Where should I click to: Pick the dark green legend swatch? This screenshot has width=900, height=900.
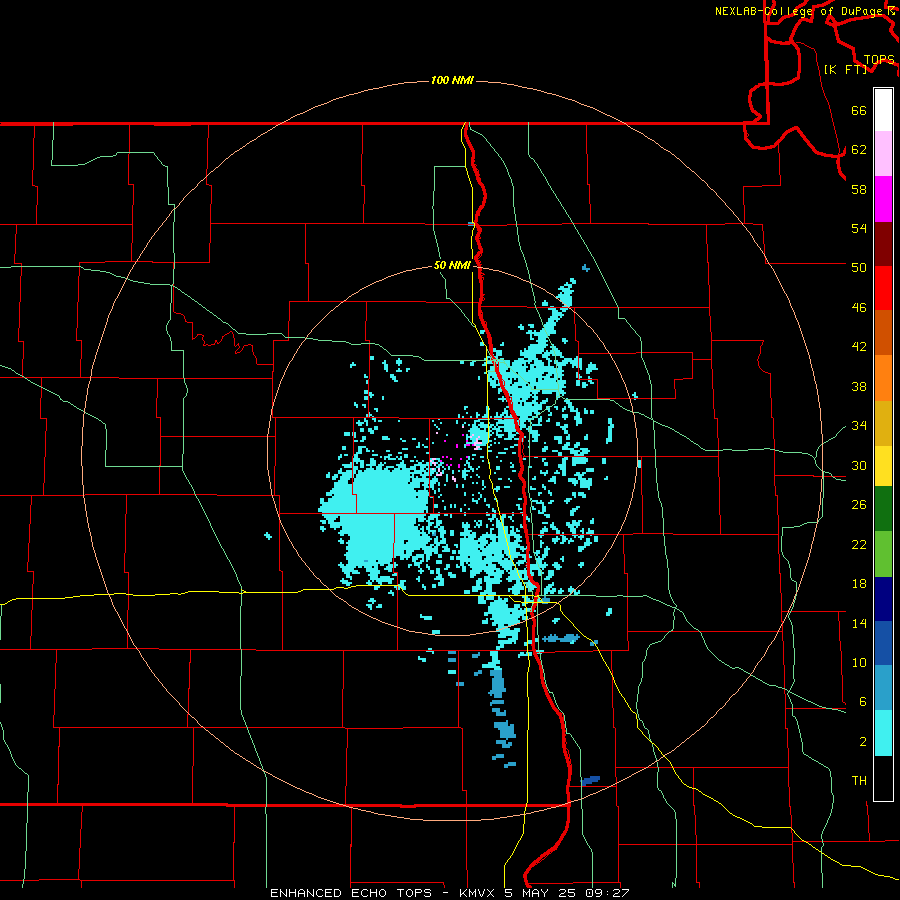[883, 509]
